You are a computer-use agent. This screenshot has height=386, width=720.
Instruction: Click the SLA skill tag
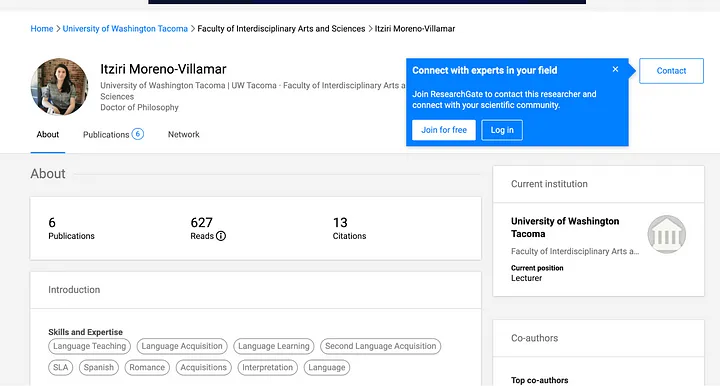(61, 367)
